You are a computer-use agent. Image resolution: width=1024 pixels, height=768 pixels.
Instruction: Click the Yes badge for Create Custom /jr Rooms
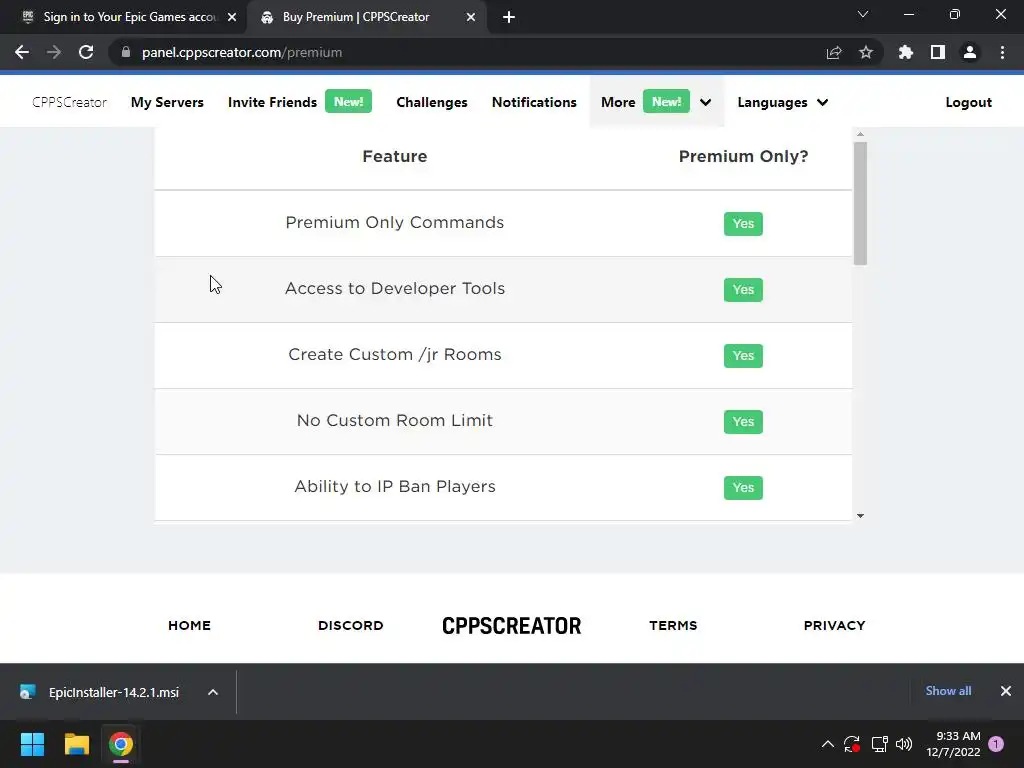pyautogui.click(x=743, y=355)
